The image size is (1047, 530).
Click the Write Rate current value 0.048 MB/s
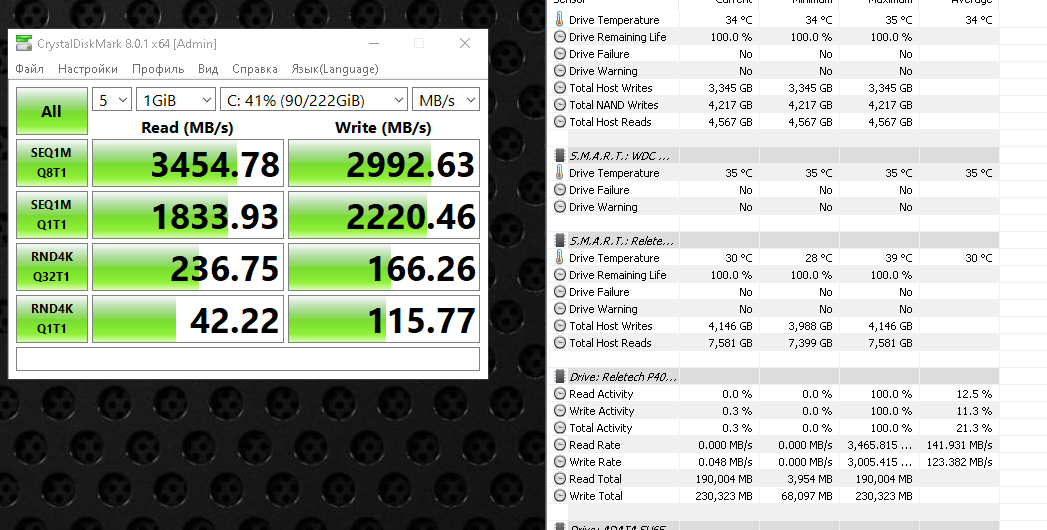click(x=725, y=462)
